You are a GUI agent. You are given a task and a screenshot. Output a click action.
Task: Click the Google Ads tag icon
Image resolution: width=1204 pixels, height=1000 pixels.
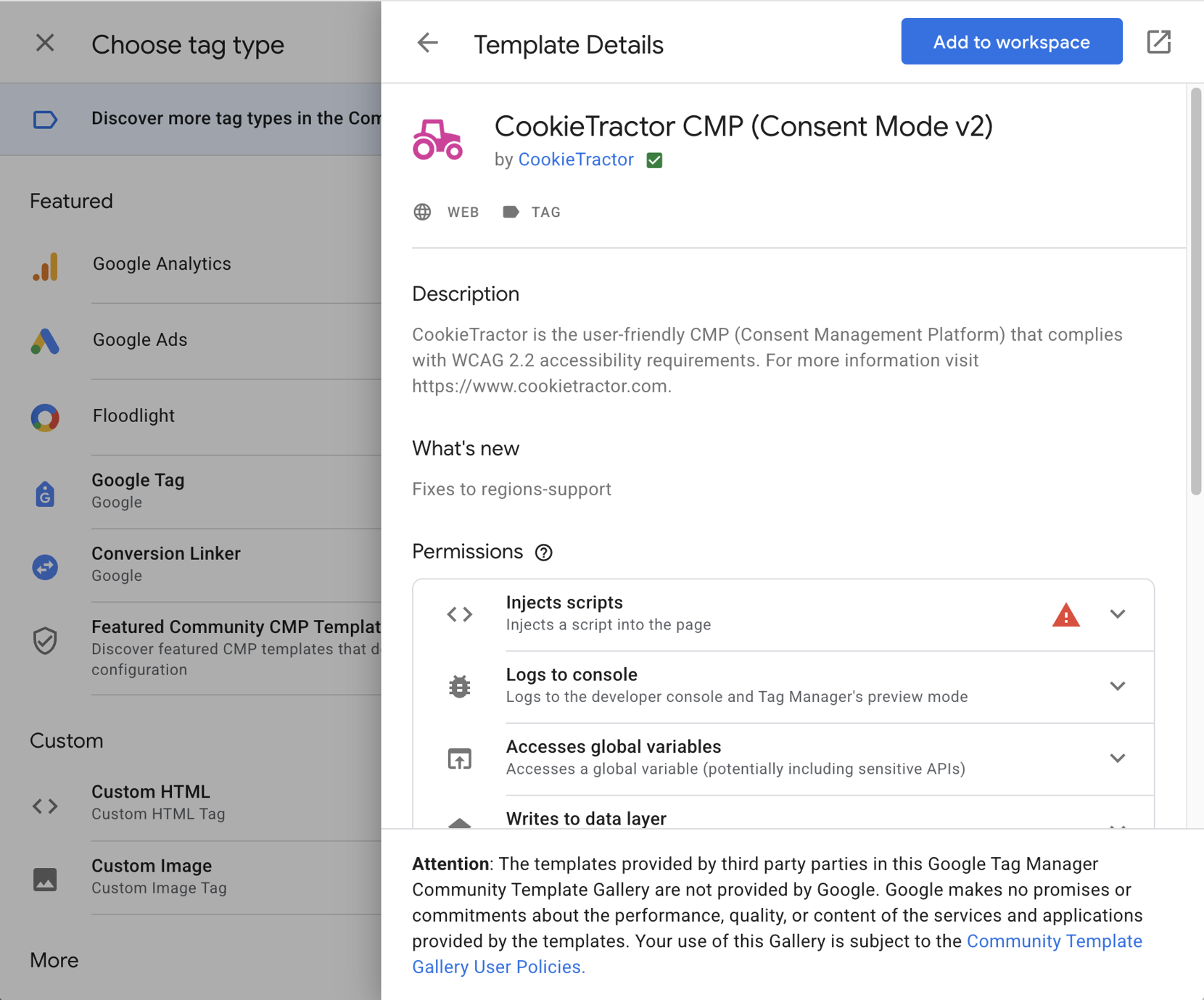tap(45, 341)
